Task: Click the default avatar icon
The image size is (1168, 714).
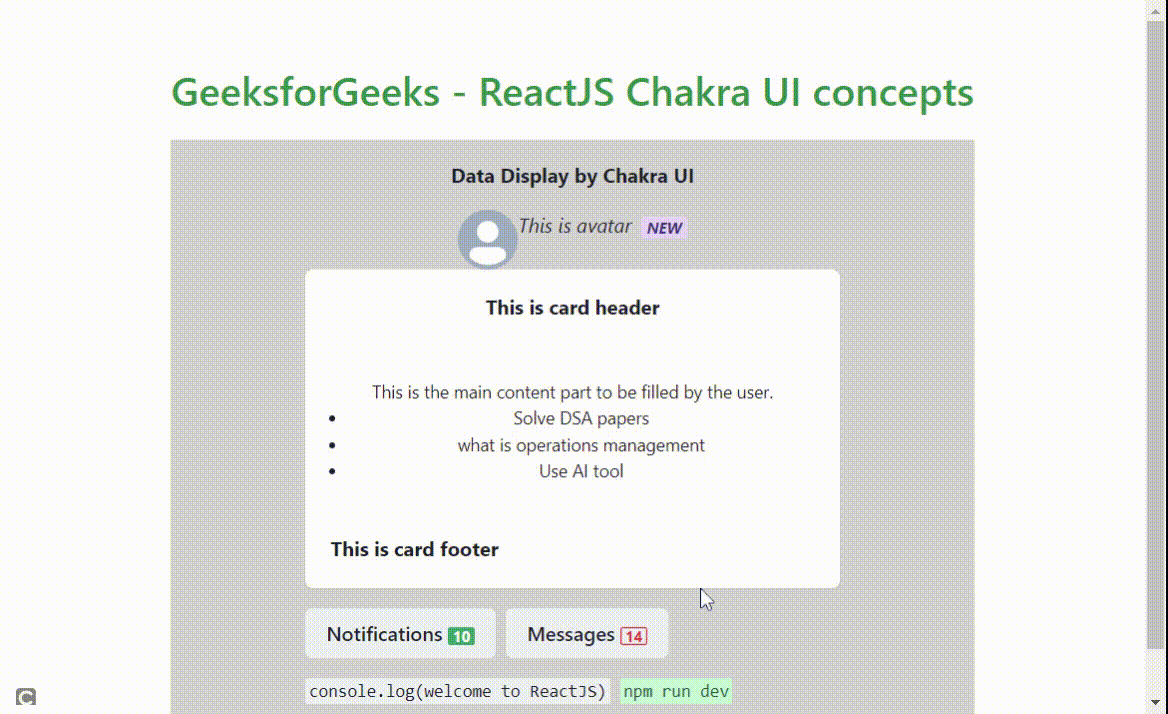Action: click(487, 239)
